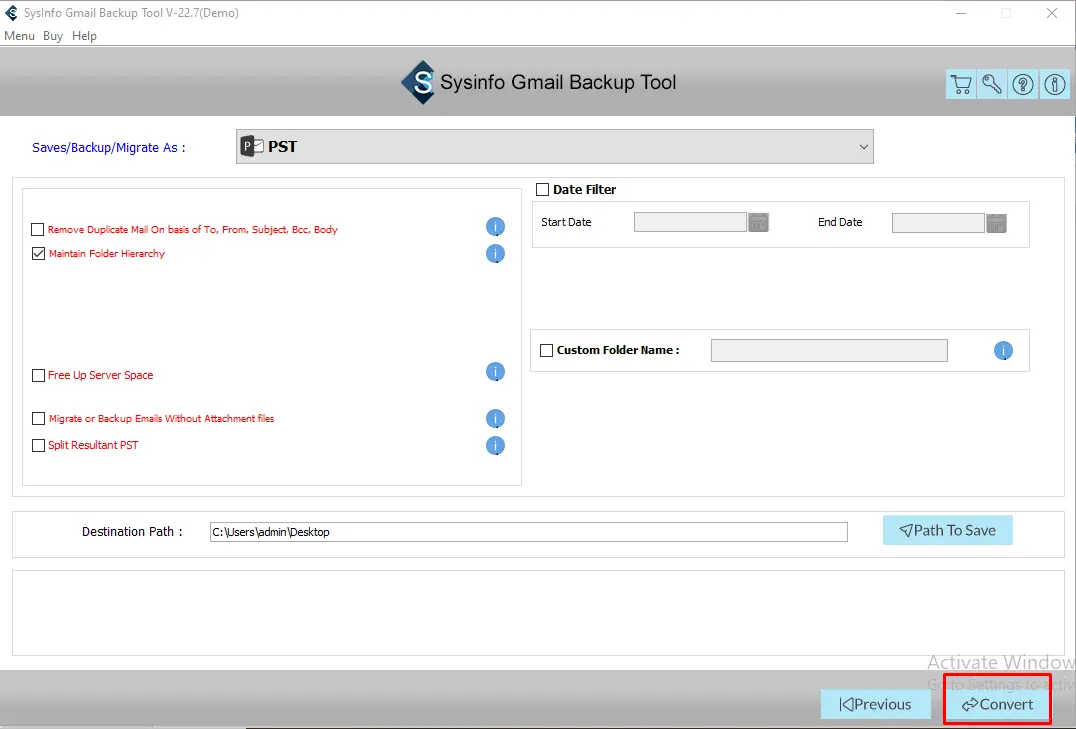The height and width of the screenshot is (729, 1076).
Task: Click the Destination Path label
Action: pos(132,532)
